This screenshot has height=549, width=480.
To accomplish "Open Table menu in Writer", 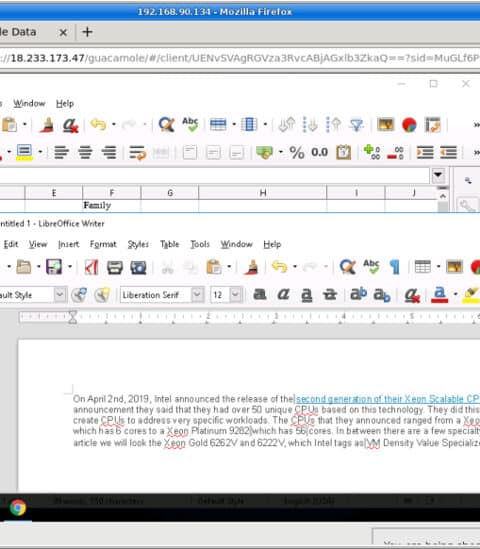I will click(169, 244).
